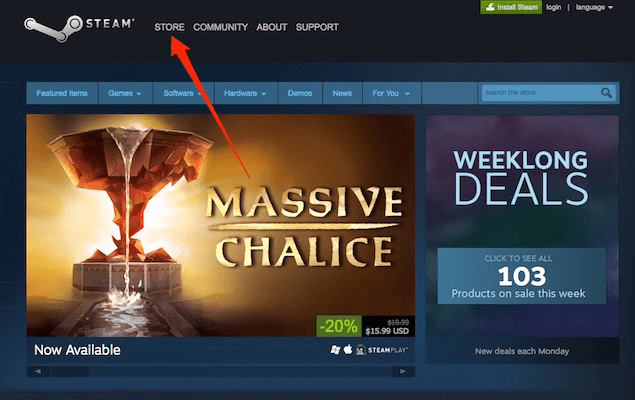
Task: Click the Windows platform icon
Action: pos(335,350)
